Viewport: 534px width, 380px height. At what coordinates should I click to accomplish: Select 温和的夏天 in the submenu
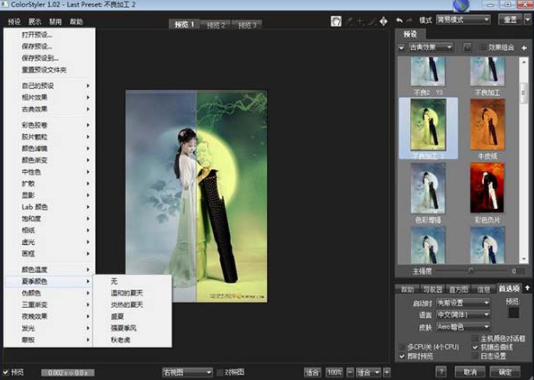click(132, 293)
